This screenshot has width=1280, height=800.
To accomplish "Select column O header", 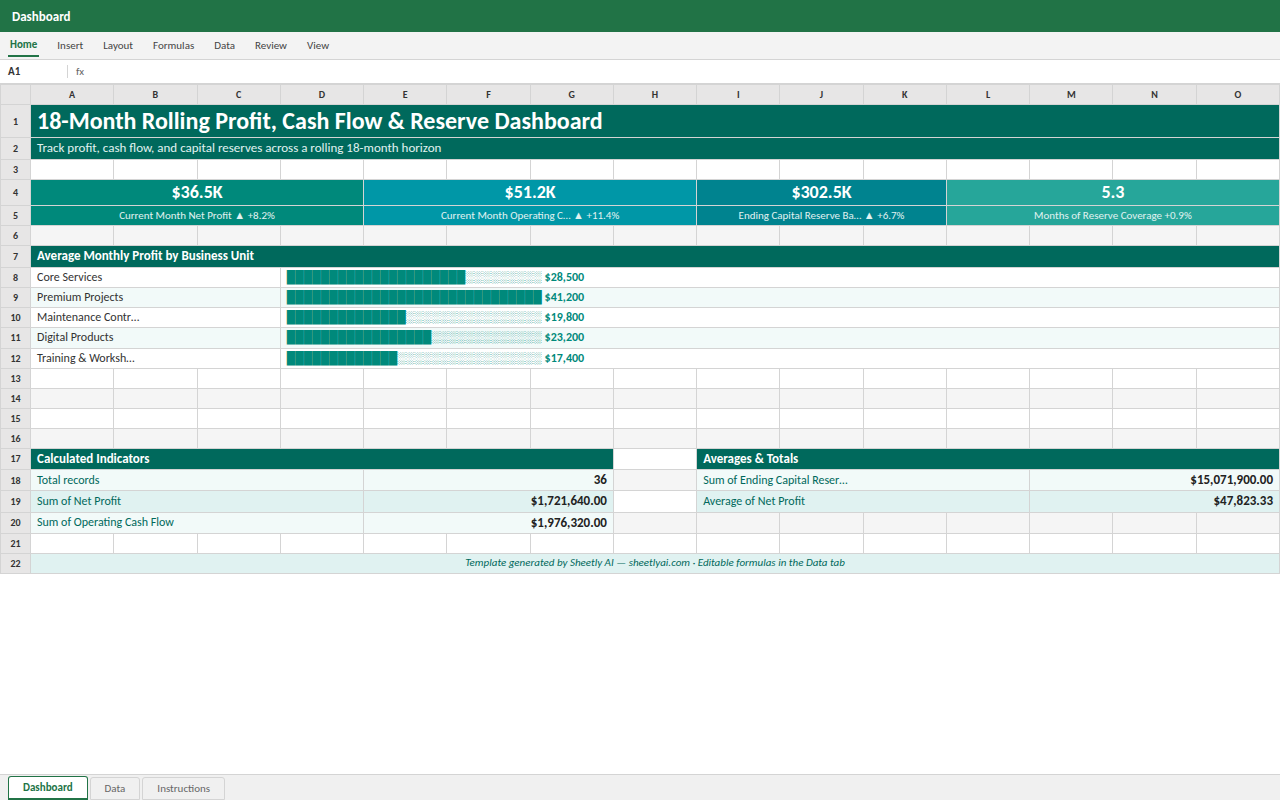I will coord(1238,94).
